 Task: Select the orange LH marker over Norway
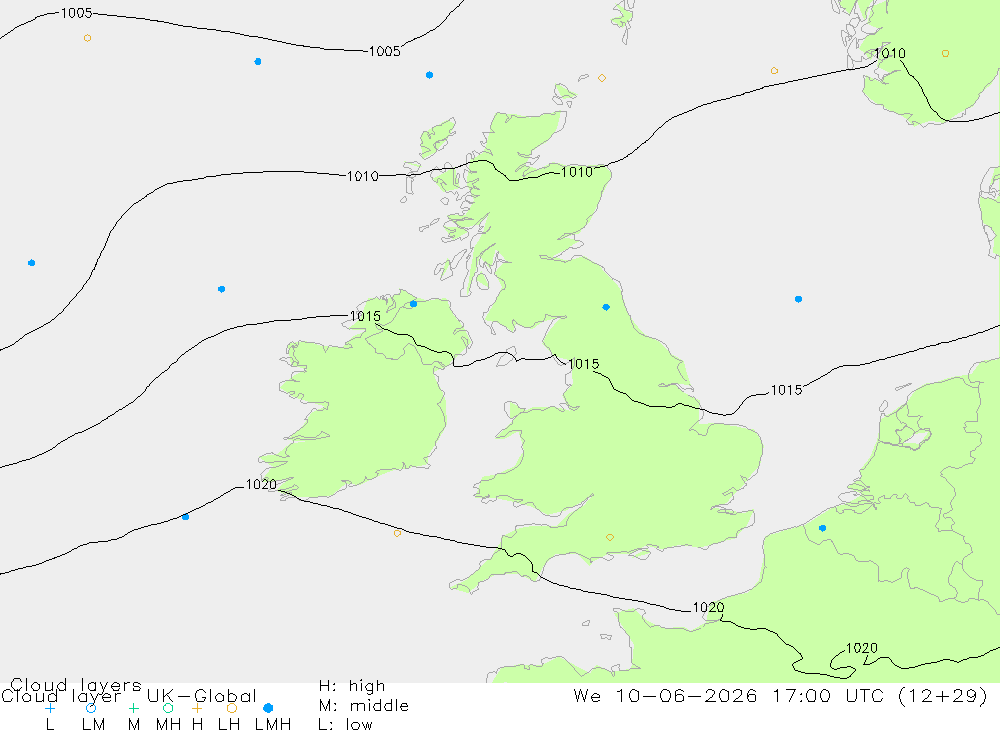[945, 54]
